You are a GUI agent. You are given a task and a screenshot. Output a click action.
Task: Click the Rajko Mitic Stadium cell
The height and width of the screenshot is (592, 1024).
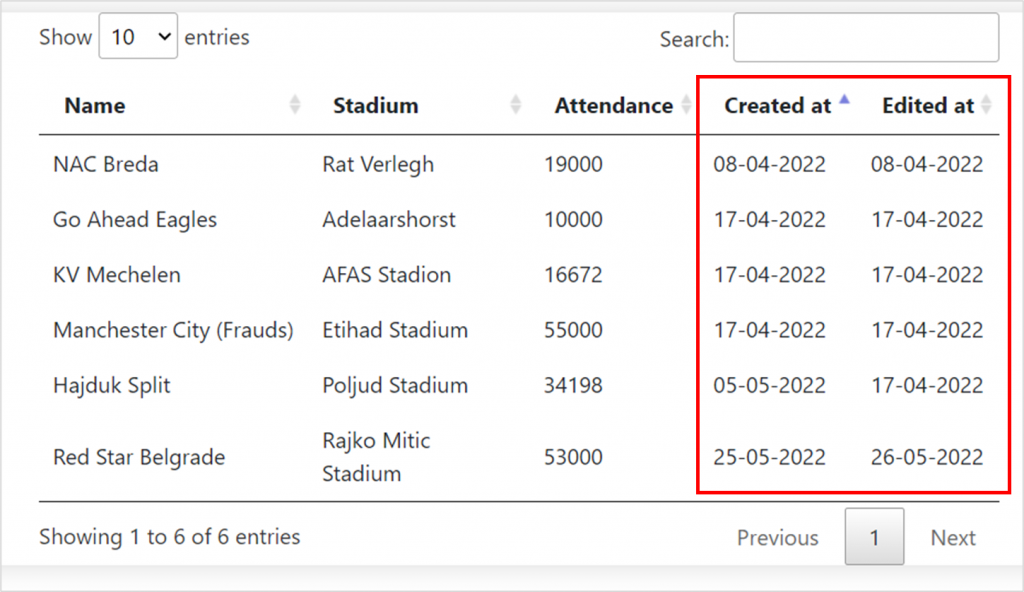click(x=376, y=457)
